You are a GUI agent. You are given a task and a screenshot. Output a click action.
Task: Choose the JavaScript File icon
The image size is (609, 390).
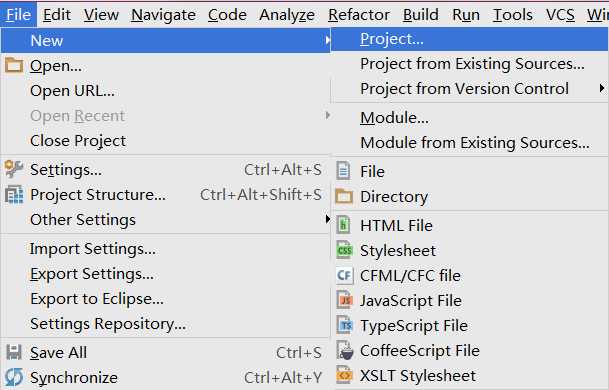345,300
